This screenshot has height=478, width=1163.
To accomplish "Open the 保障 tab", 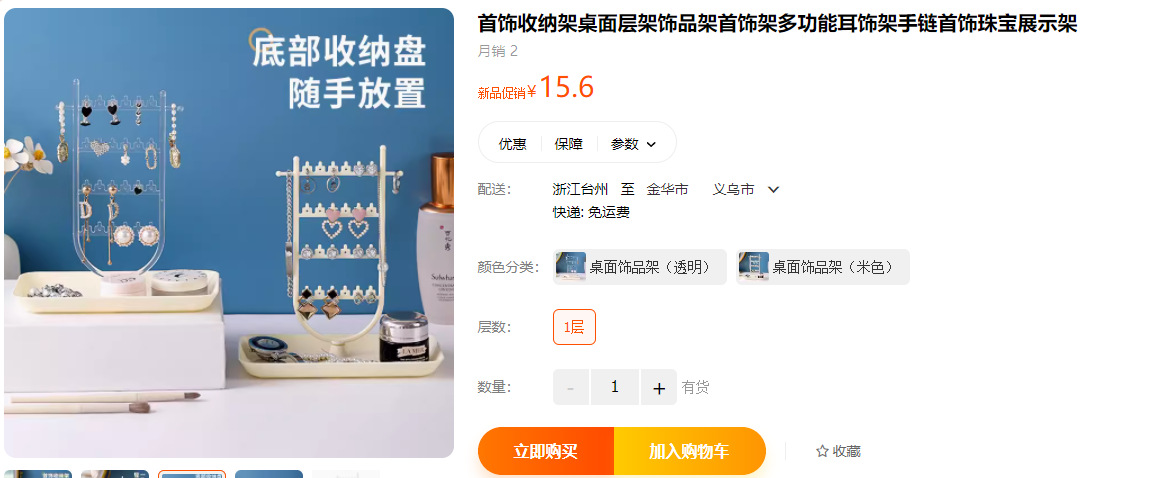I will [569, 144].
